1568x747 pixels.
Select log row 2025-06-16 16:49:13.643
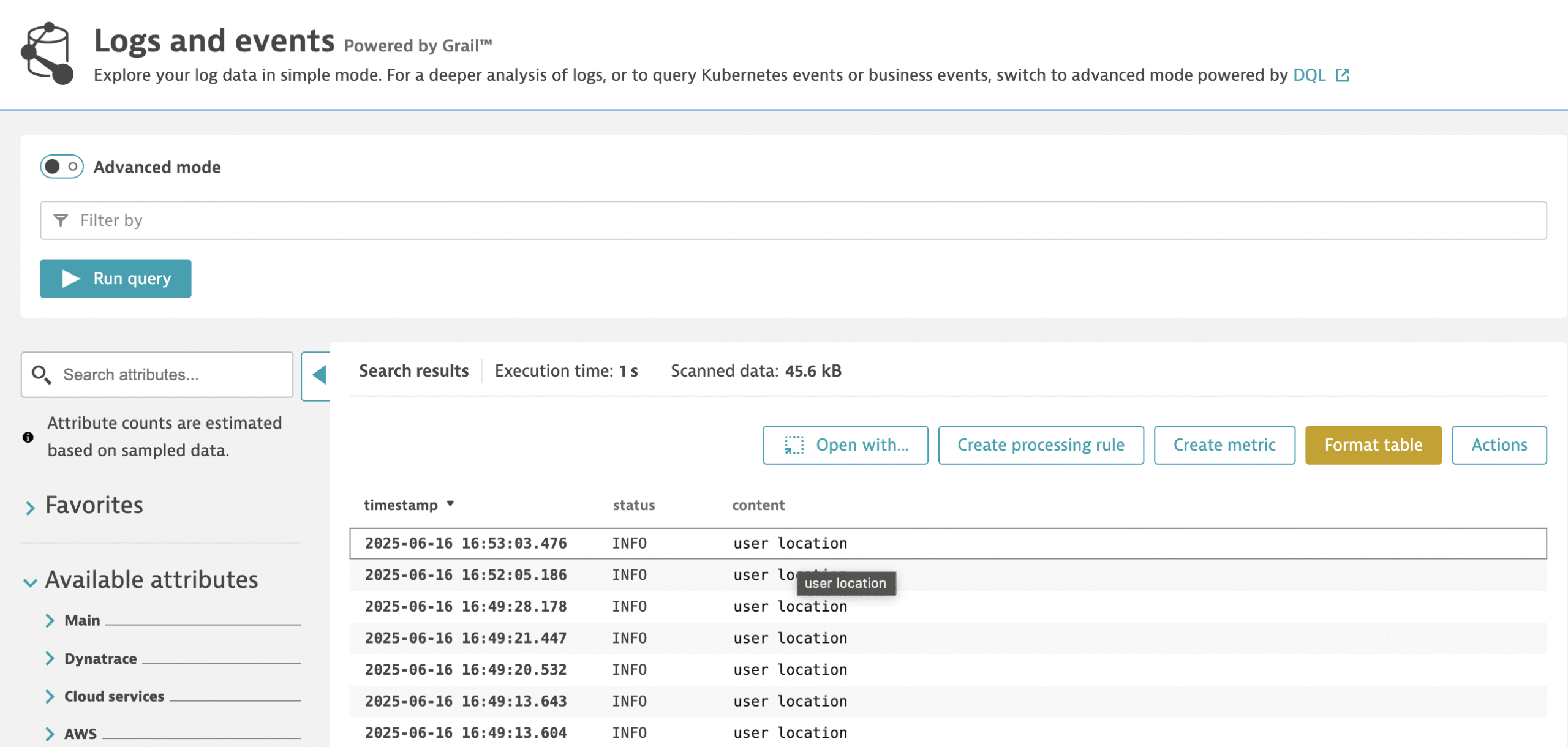pos(948,701)
